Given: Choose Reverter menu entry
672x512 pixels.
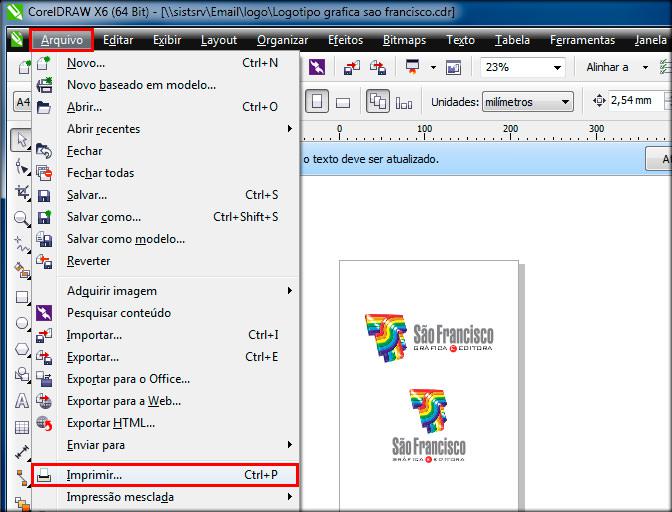Looking at the screenshot, I should coord(165,261).
